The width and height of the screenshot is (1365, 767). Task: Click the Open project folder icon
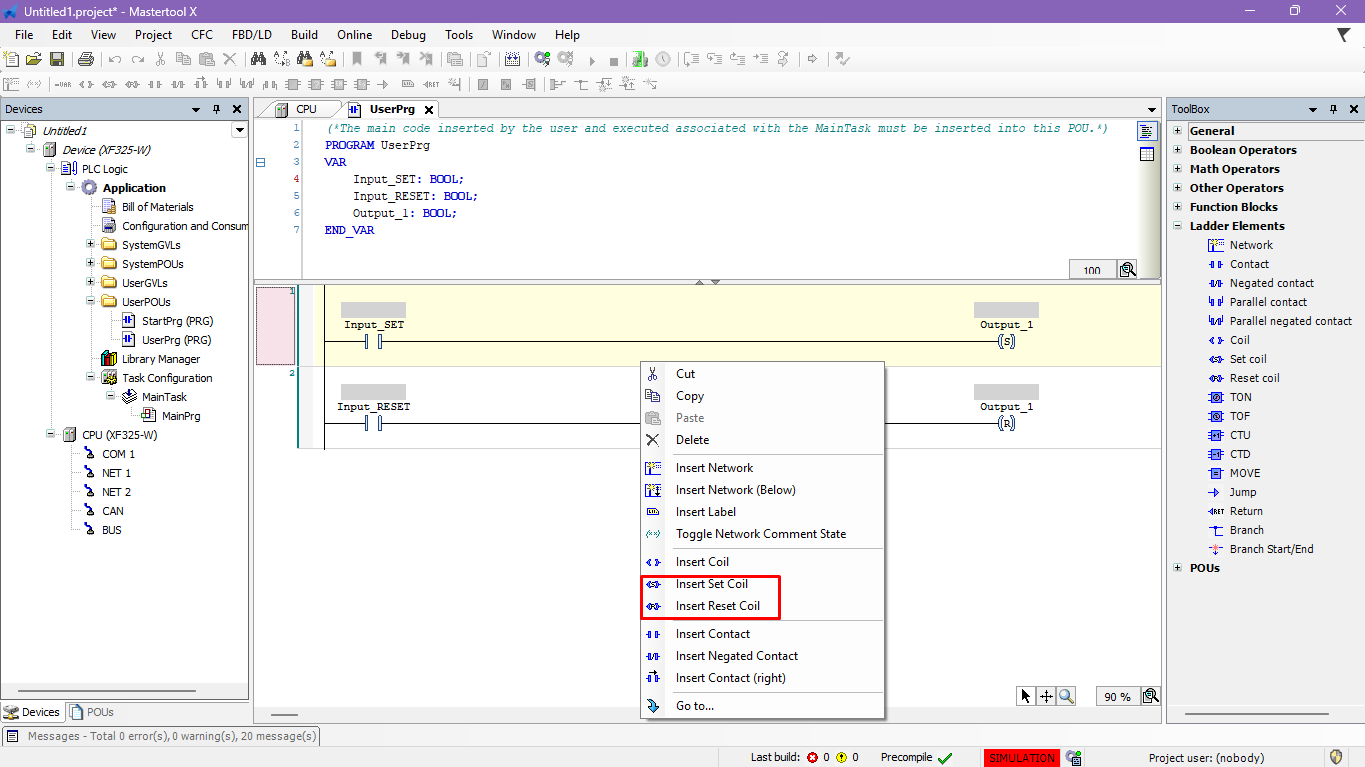[34, 60]
